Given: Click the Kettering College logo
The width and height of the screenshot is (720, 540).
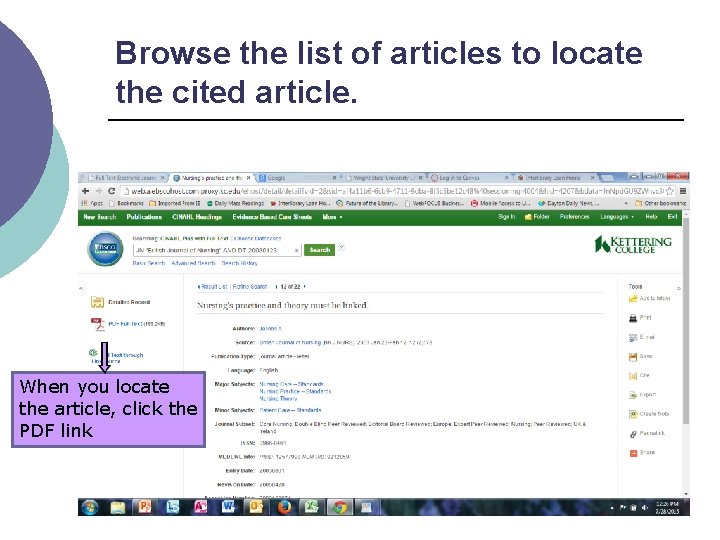Looking at the screenshot, I should (x=633, y=244).
